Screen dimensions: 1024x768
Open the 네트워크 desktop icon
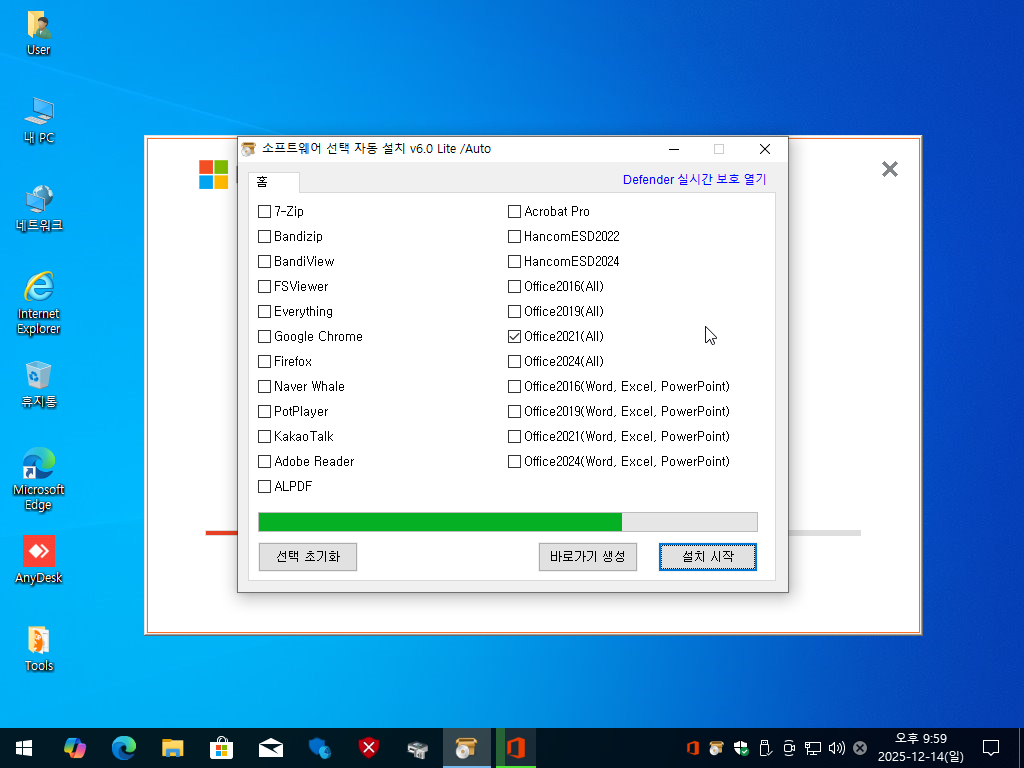(39, 208)
